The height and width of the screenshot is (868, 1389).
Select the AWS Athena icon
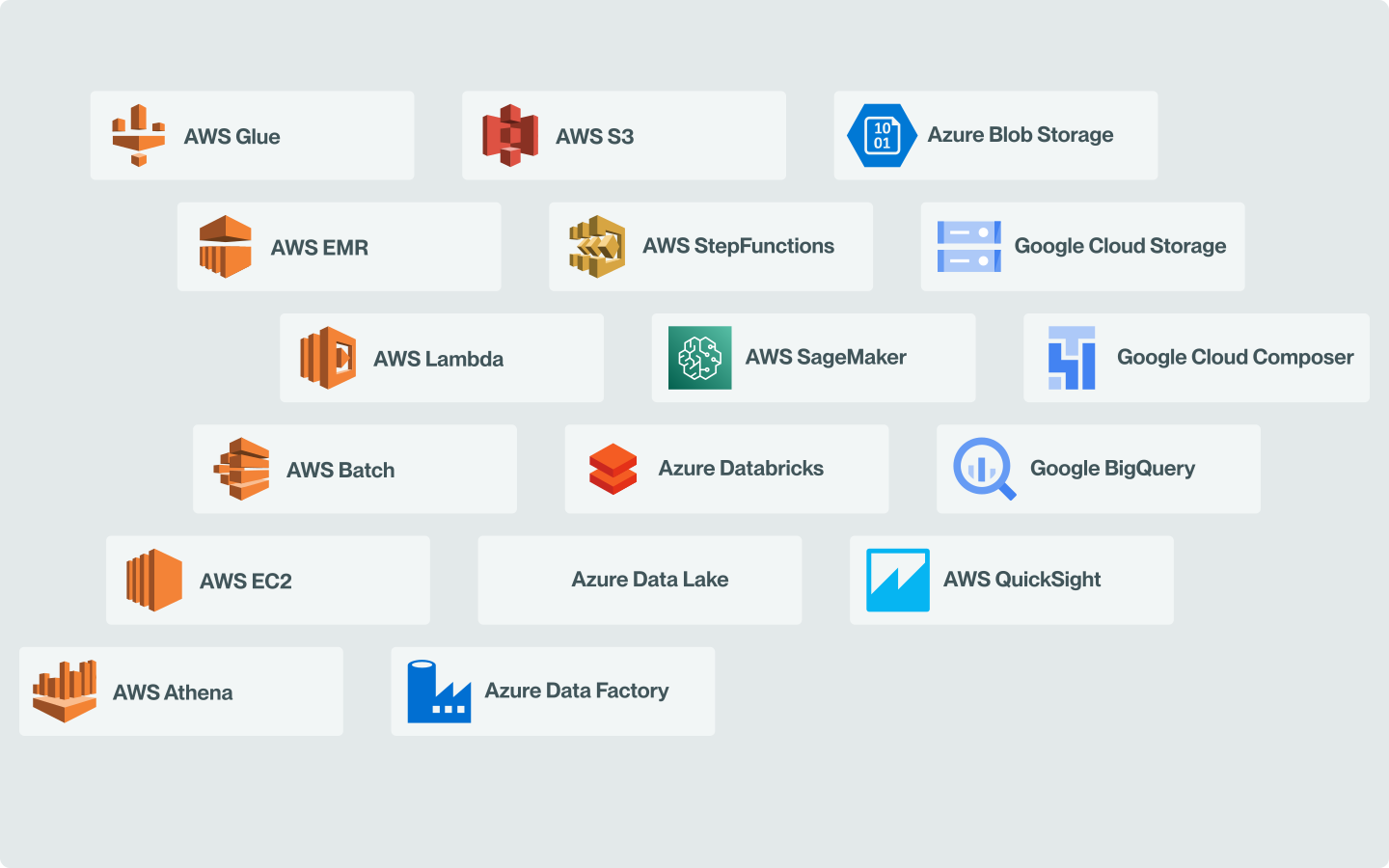click(x=66, y=691)
